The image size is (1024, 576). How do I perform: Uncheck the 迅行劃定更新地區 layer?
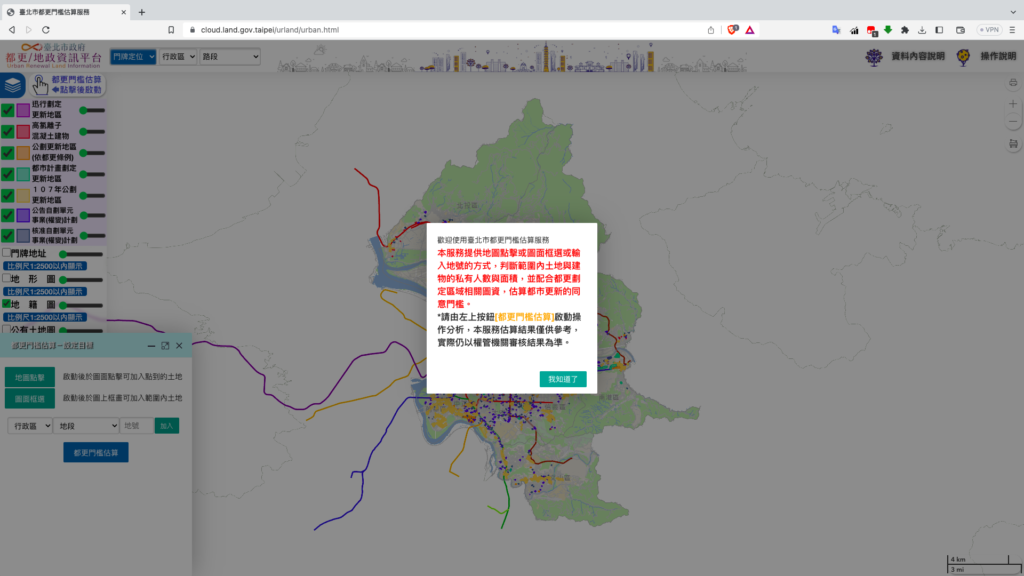tap(7, 110)
